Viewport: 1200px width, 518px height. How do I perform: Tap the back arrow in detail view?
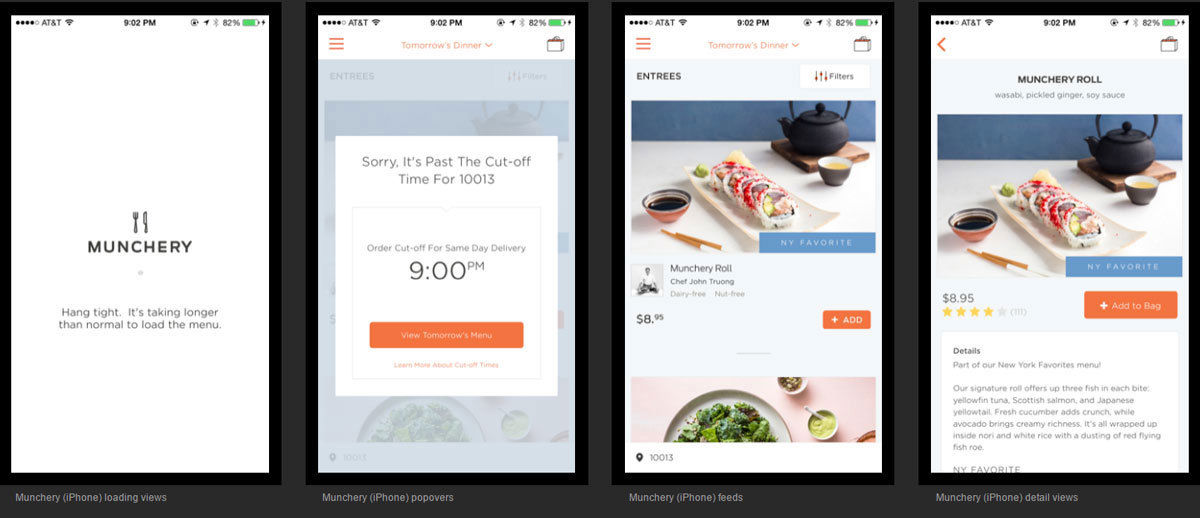click(x=941, y=44)
